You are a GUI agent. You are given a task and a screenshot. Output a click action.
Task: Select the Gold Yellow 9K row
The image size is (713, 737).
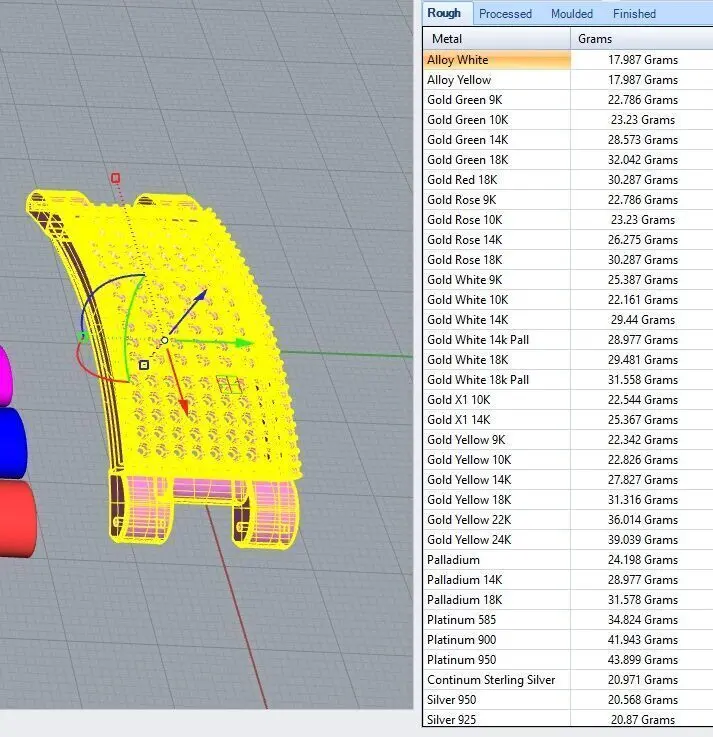pyautogui.click(x=568, y=439)
